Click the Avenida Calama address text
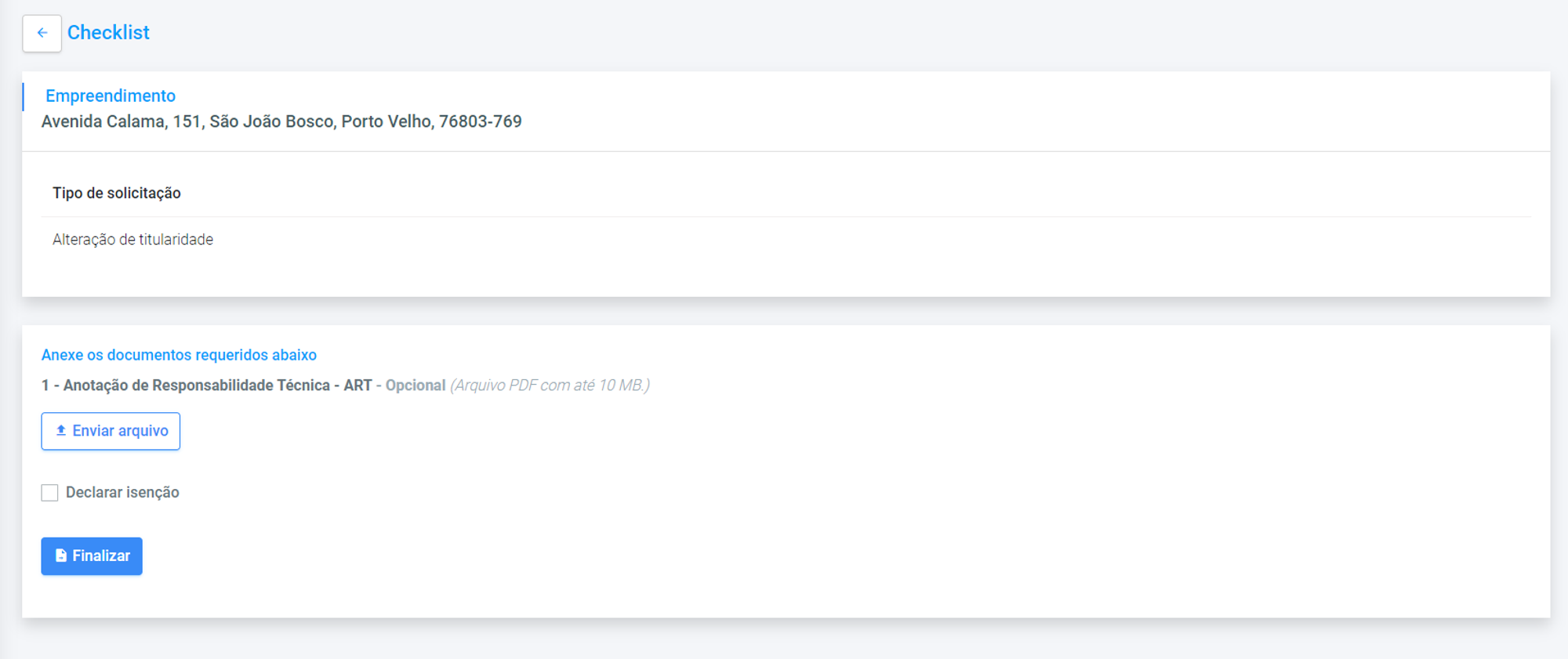 tap(281, 121)
